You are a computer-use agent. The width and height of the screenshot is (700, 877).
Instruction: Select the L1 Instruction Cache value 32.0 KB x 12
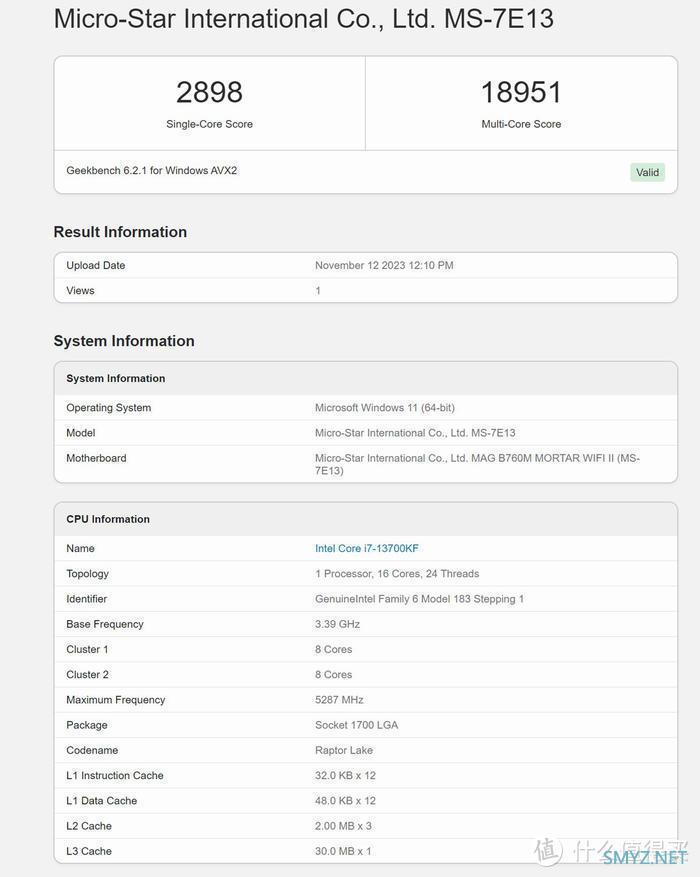345,775
